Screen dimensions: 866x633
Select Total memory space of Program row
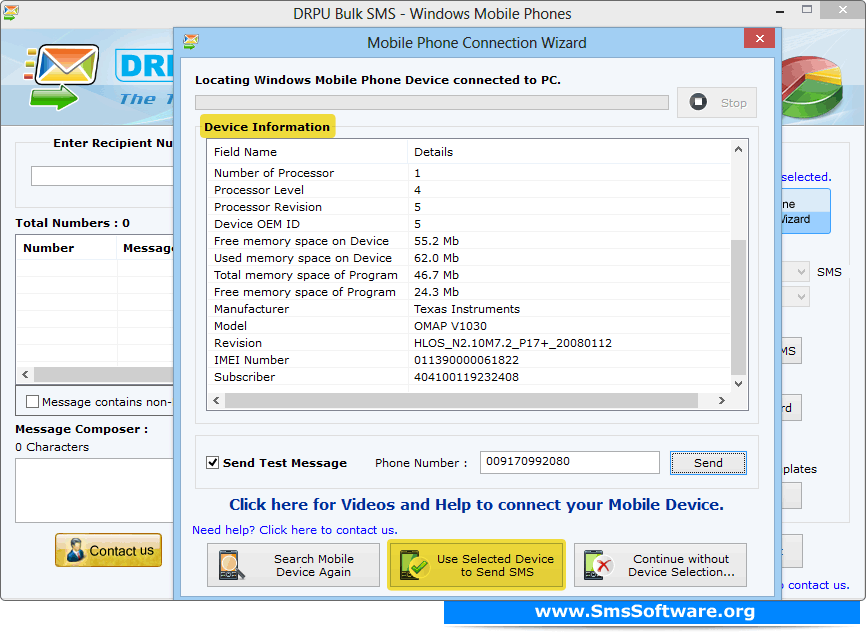469,275
